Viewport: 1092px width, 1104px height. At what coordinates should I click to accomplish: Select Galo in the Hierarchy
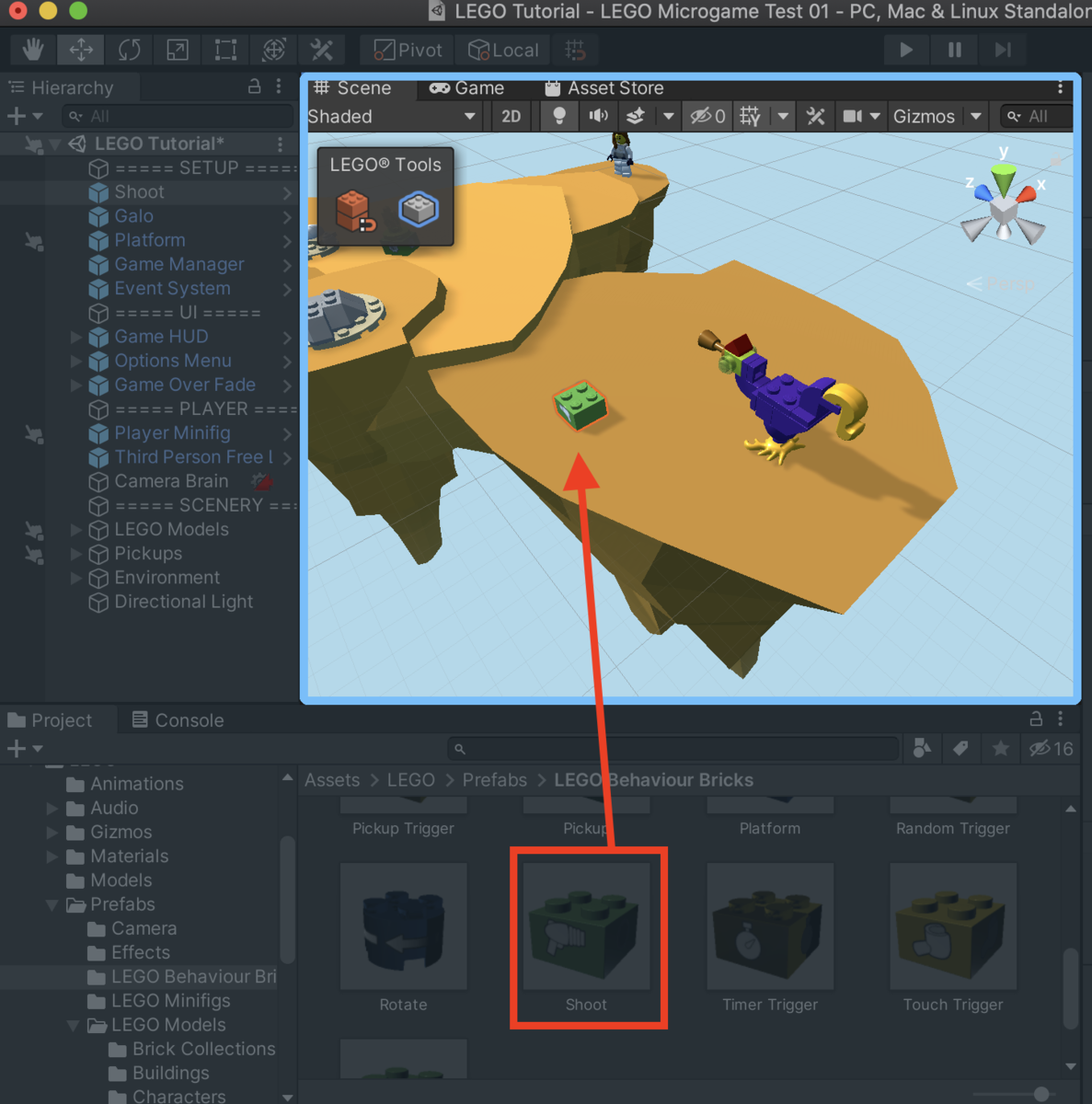click(x=133, y=215)
